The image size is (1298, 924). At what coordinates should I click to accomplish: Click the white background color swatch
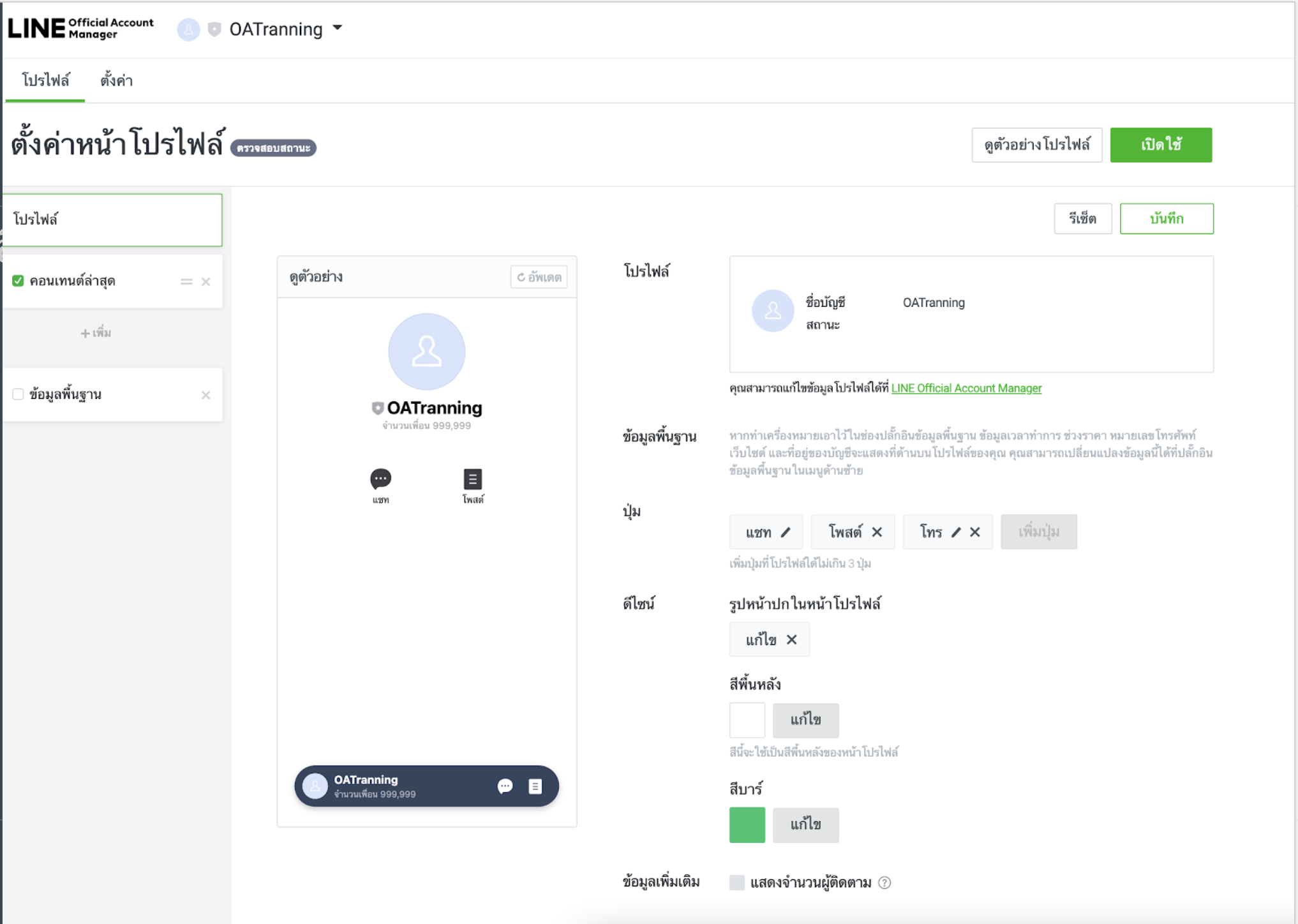[x=747, y=720]
